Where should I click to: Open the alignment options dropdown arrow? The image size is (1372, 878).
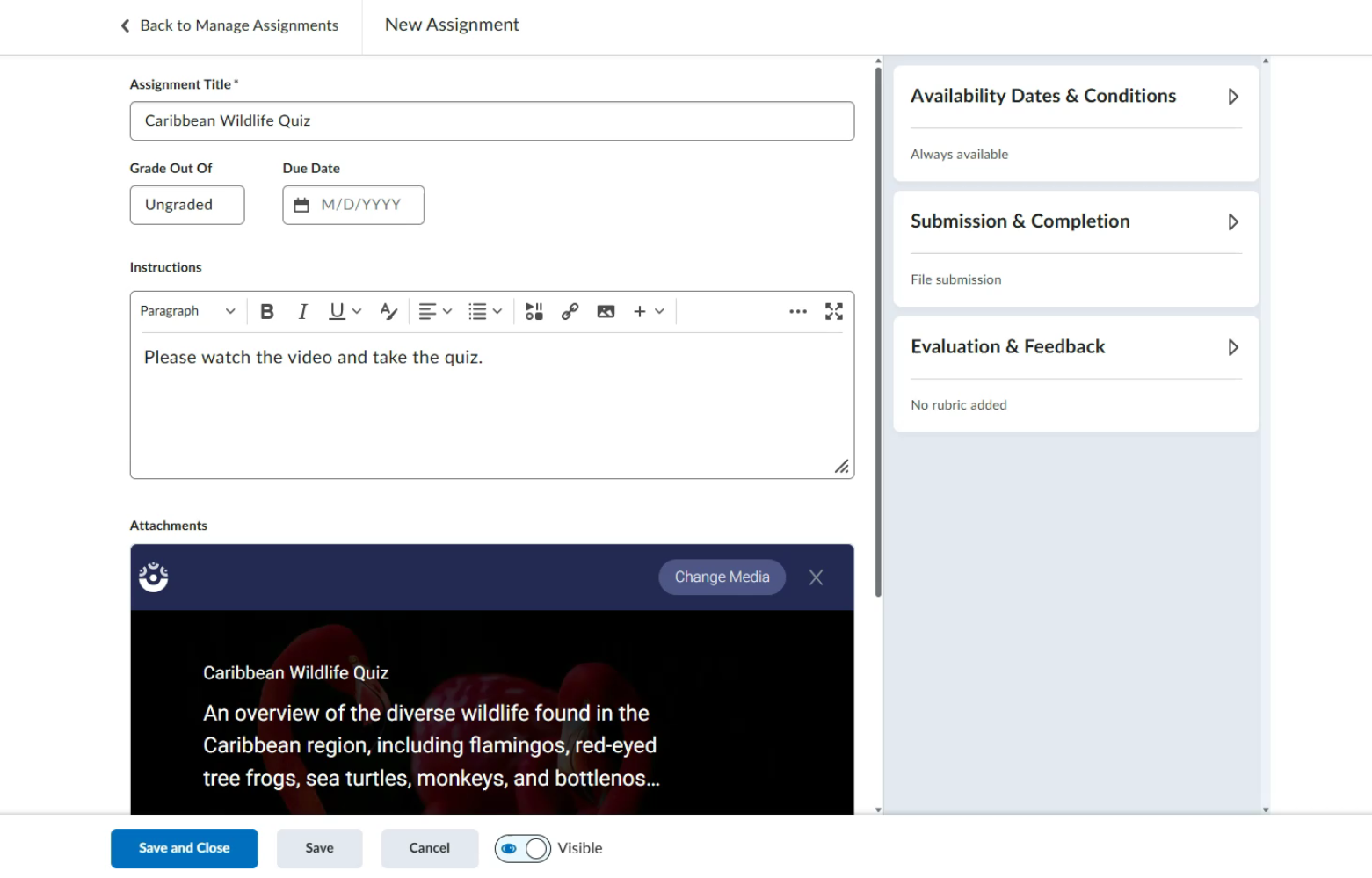click(x=447, y=311)
